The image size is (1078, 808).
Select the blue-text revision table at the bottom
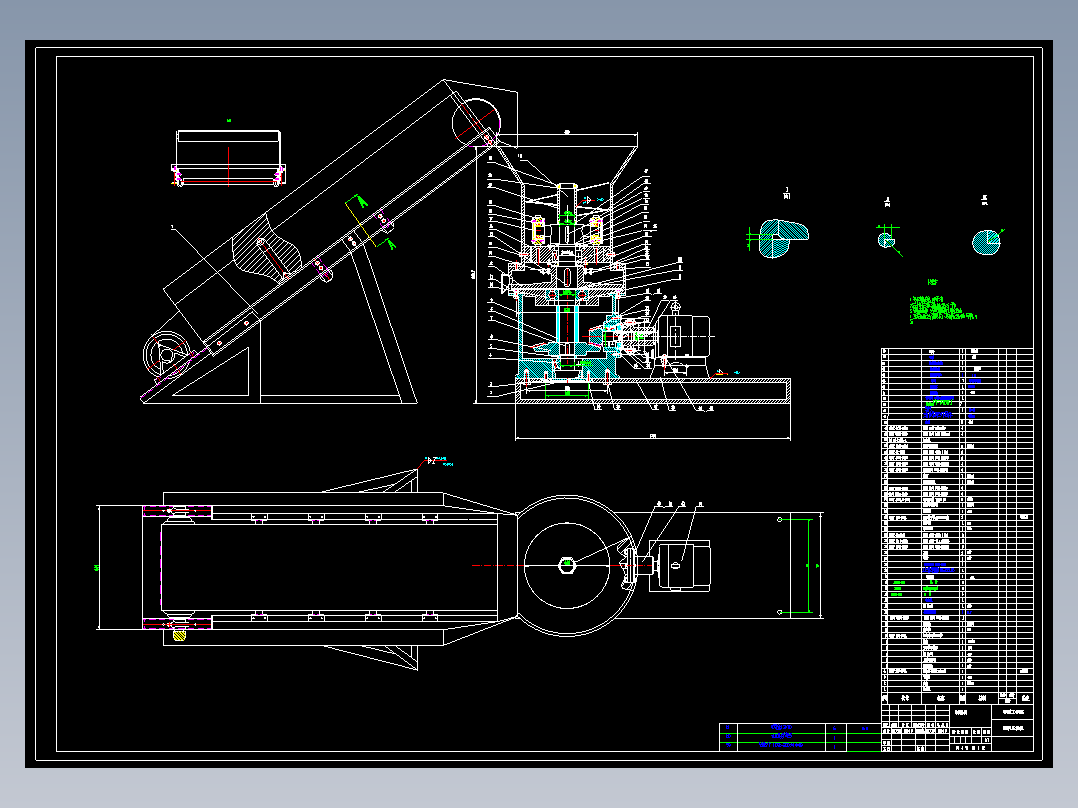pos(800,736)
